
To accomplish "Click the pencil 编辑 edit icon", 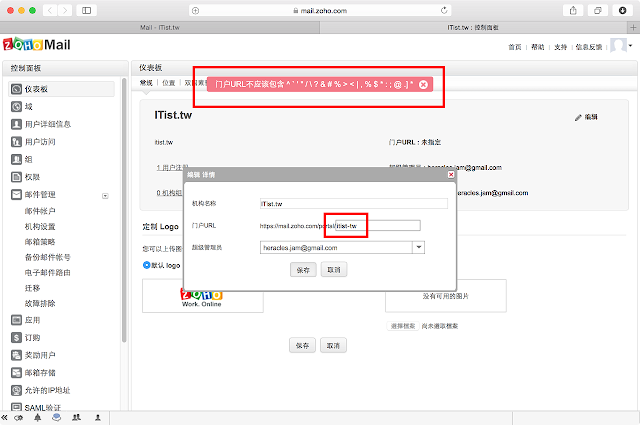I will [586, 117].
